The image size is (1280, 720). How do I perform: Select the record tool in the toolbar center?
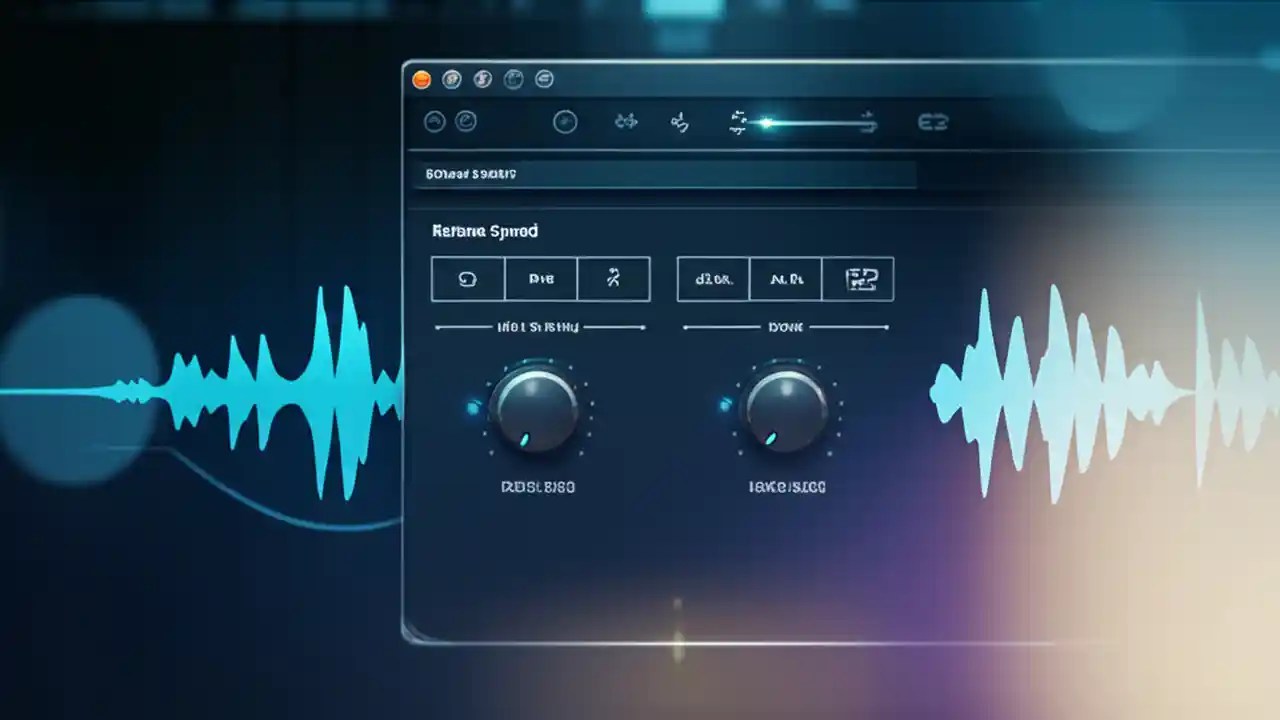(x=566, y=122)
